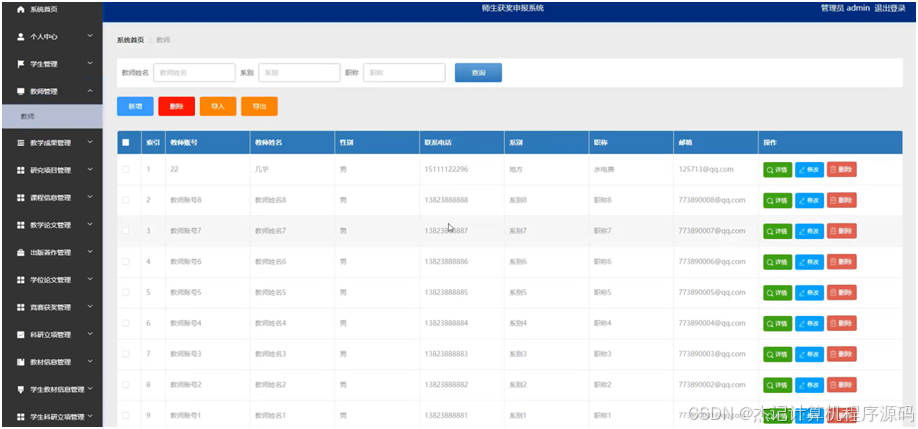Click phone number 15111122296
This screenshot has width=918, height=429.
point(446,169)
